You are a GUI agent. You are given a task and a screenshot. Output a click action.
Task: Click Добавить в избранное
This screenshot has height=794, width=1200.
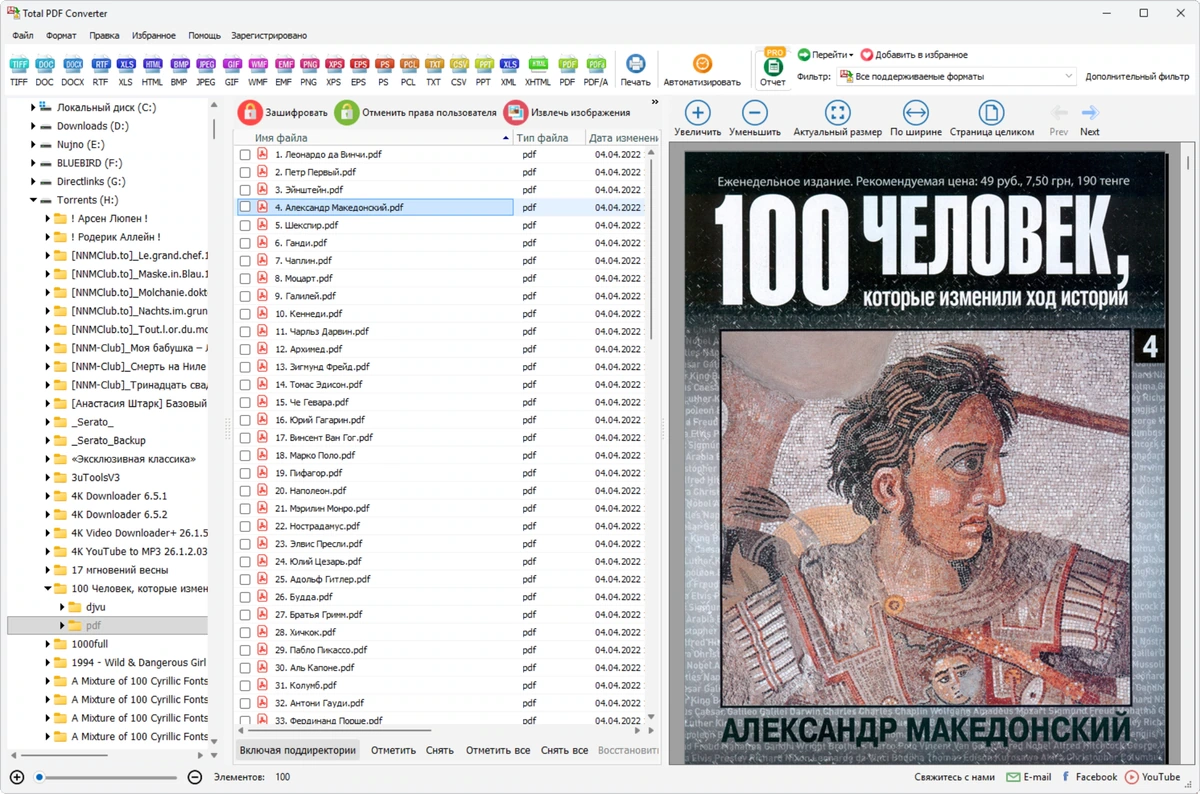click(x=914, y=55)
